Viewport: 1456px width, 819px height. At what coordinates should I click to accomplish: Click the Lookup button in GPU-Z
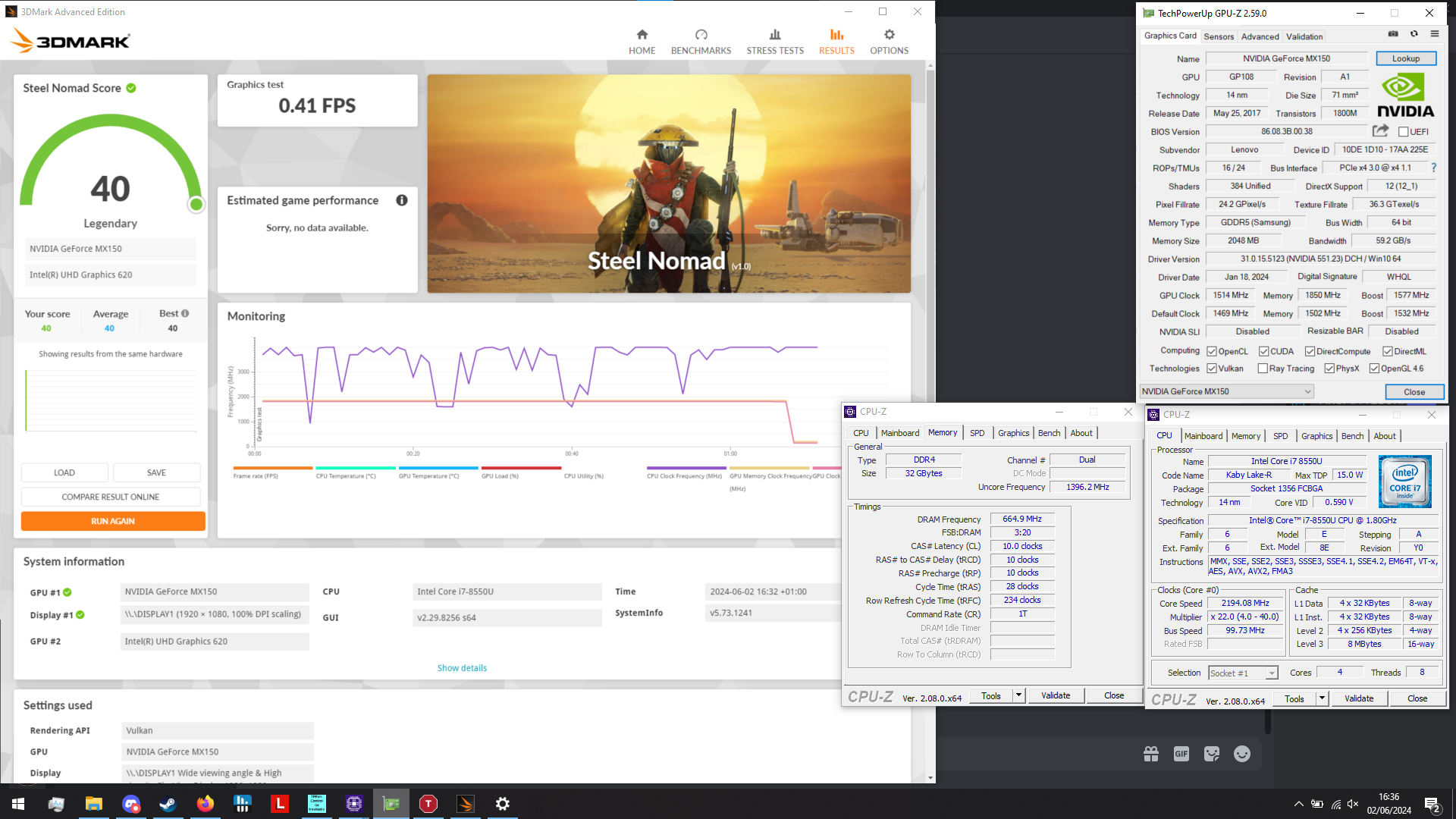click(1405, 58)
